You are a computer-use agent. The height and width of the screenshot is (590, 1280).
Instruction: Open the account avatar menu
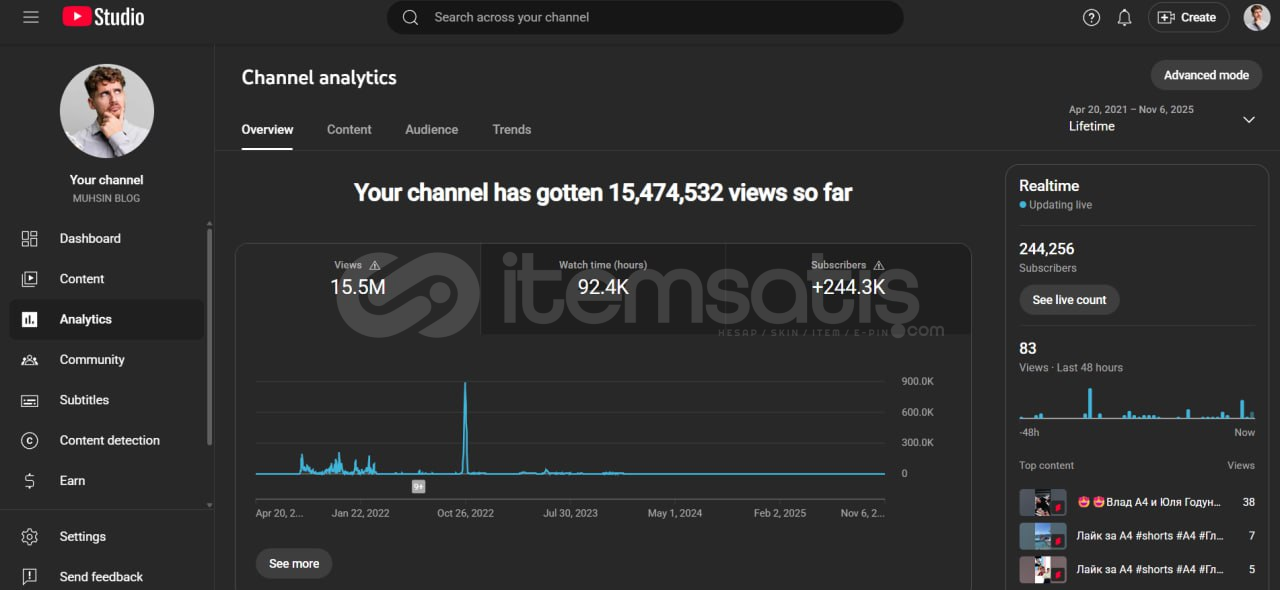(x=1256, y=17)
